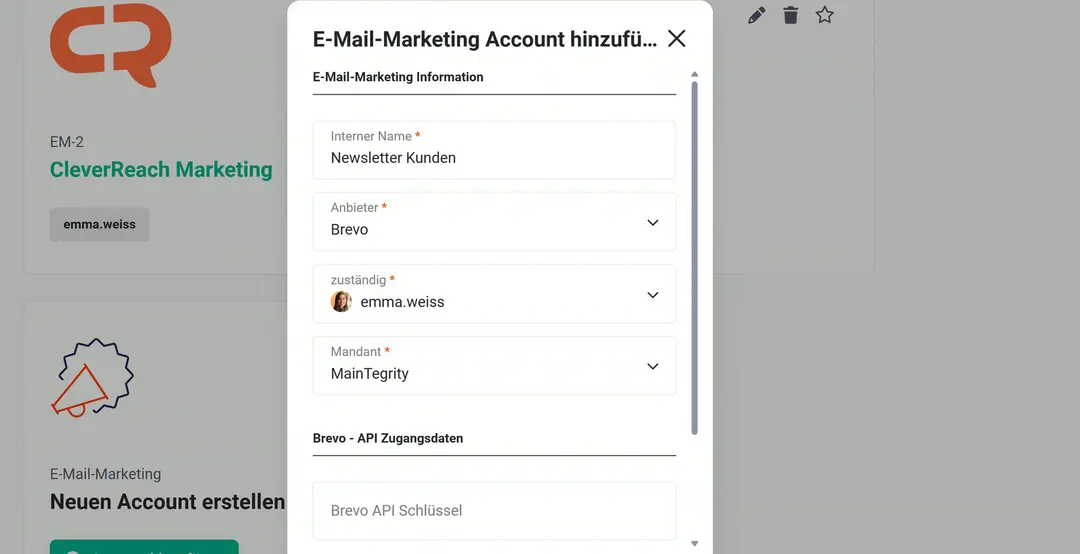Edit the Interner Name field
The width and height of the screenshot is (1080, 554).
point(494,150)
